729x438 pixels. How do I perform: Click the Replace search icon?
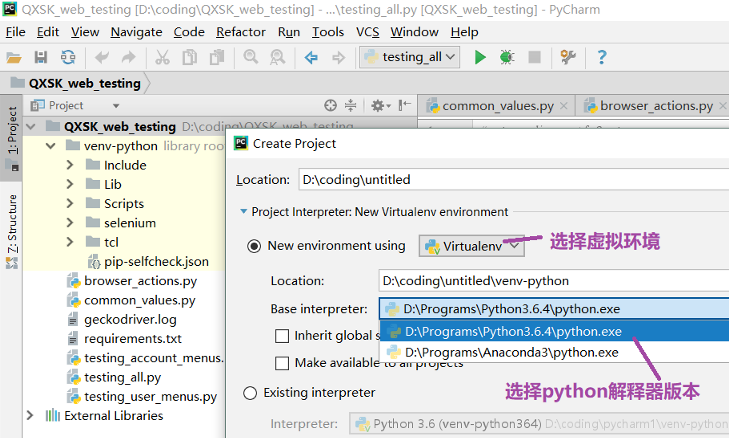(x=278, y=58)
